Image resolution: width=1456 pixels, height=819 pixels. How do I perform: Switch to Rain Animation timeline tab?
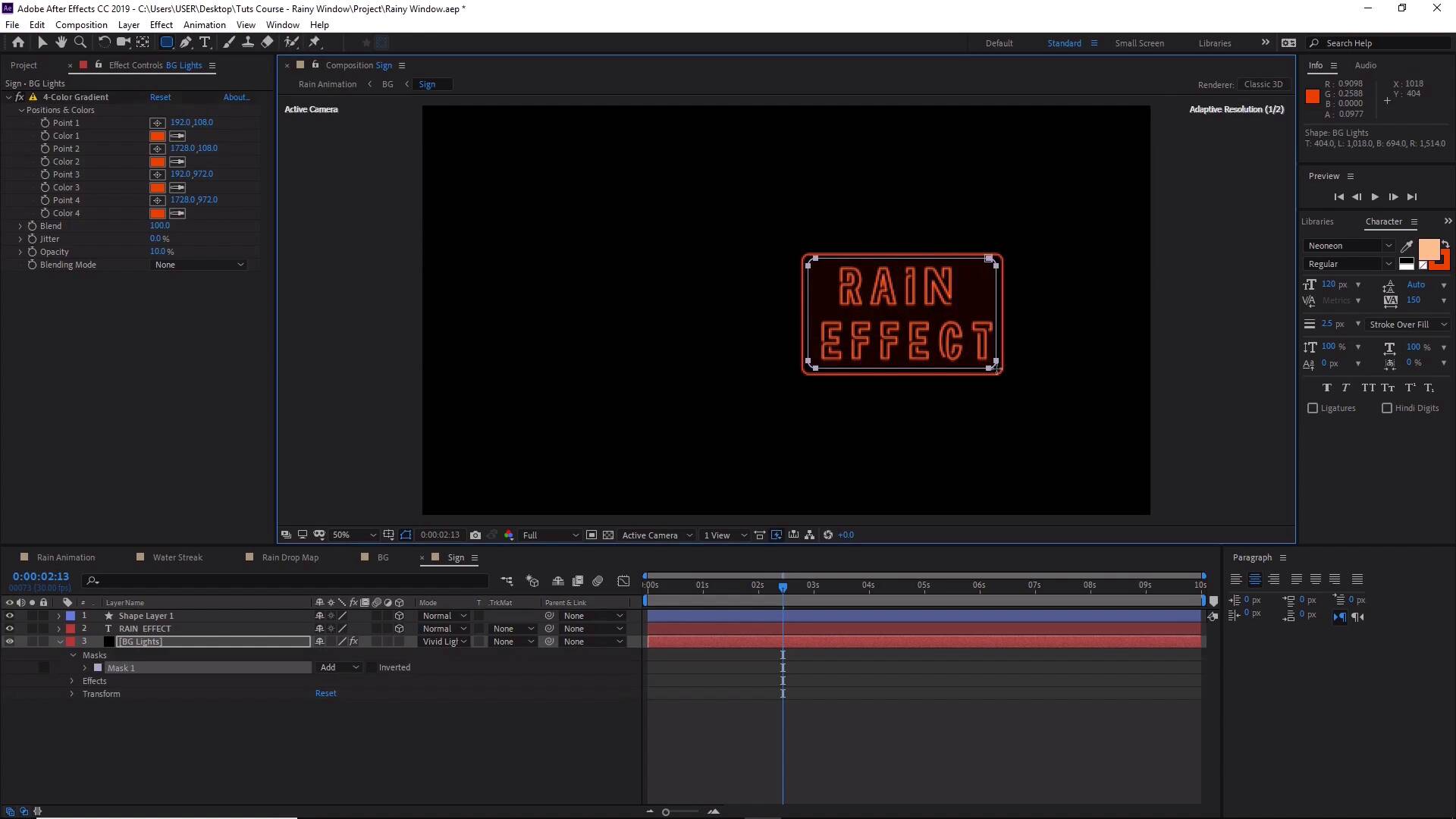click(x=65, y=558)
